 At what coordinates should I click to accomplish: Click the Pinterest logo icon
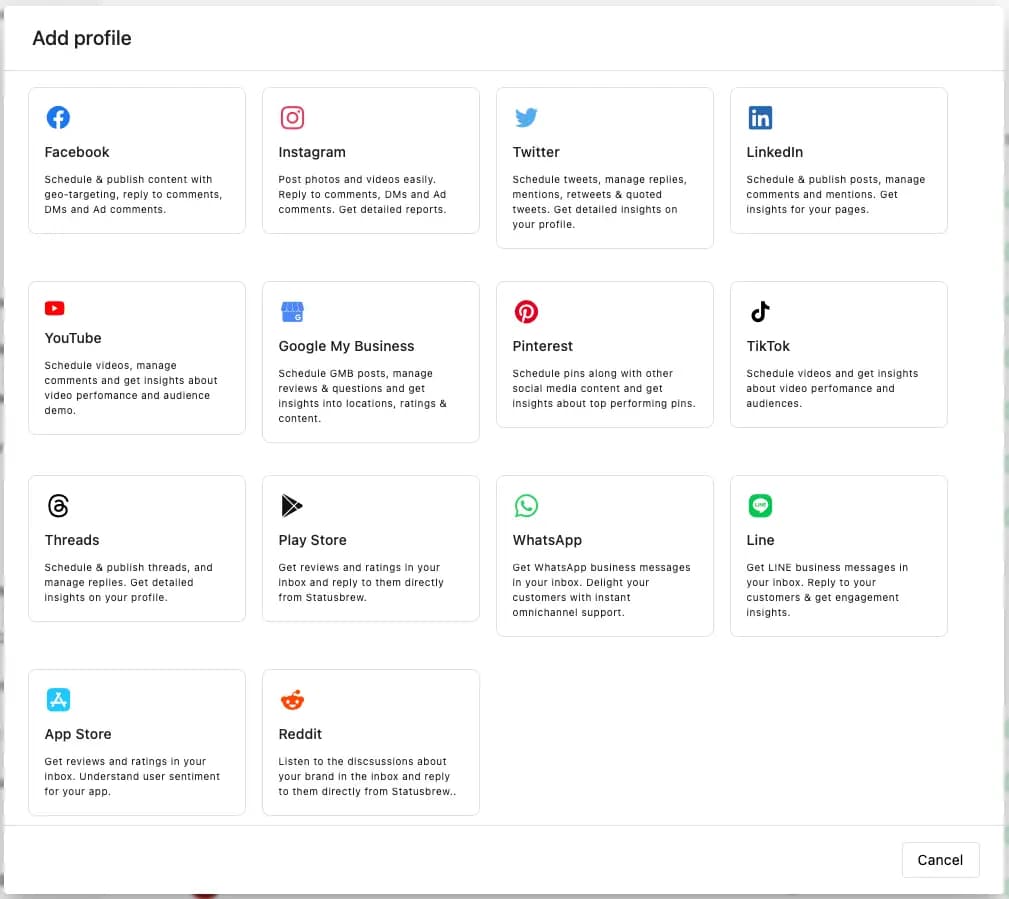pos(526,312)
